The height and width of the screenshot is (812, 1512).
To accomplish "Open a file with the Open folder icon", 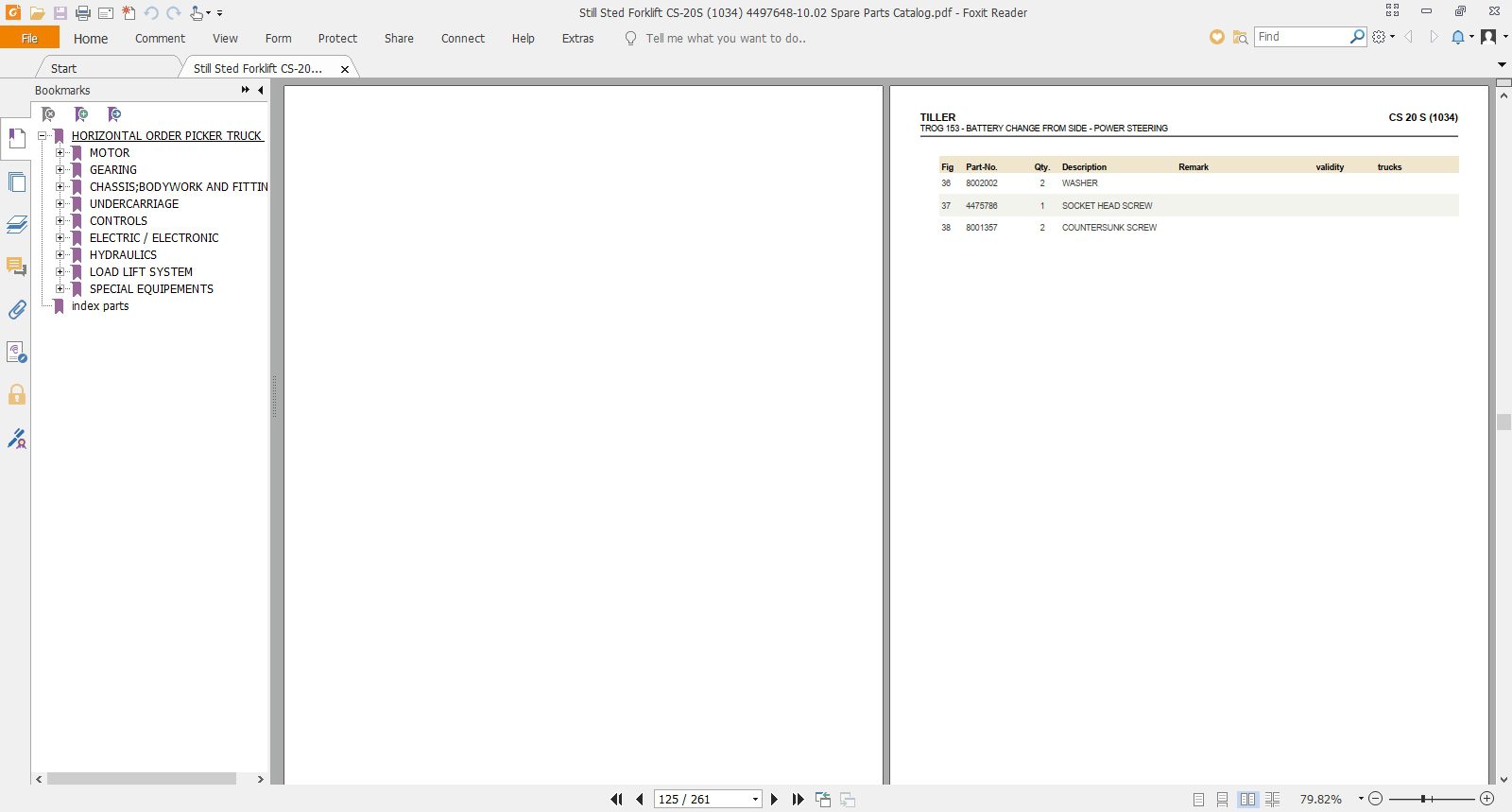I will pos(37,13).
